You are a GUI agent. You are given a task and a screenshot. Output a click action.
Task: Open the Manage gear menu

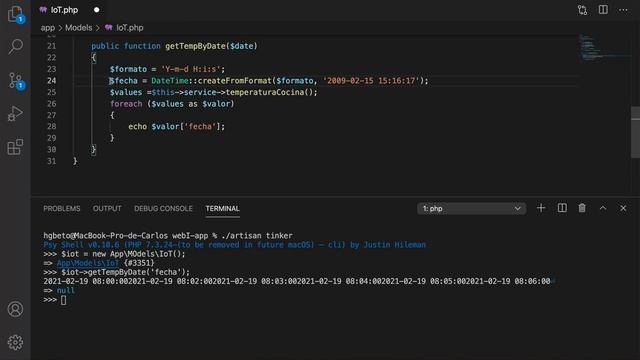coord(16,342)
